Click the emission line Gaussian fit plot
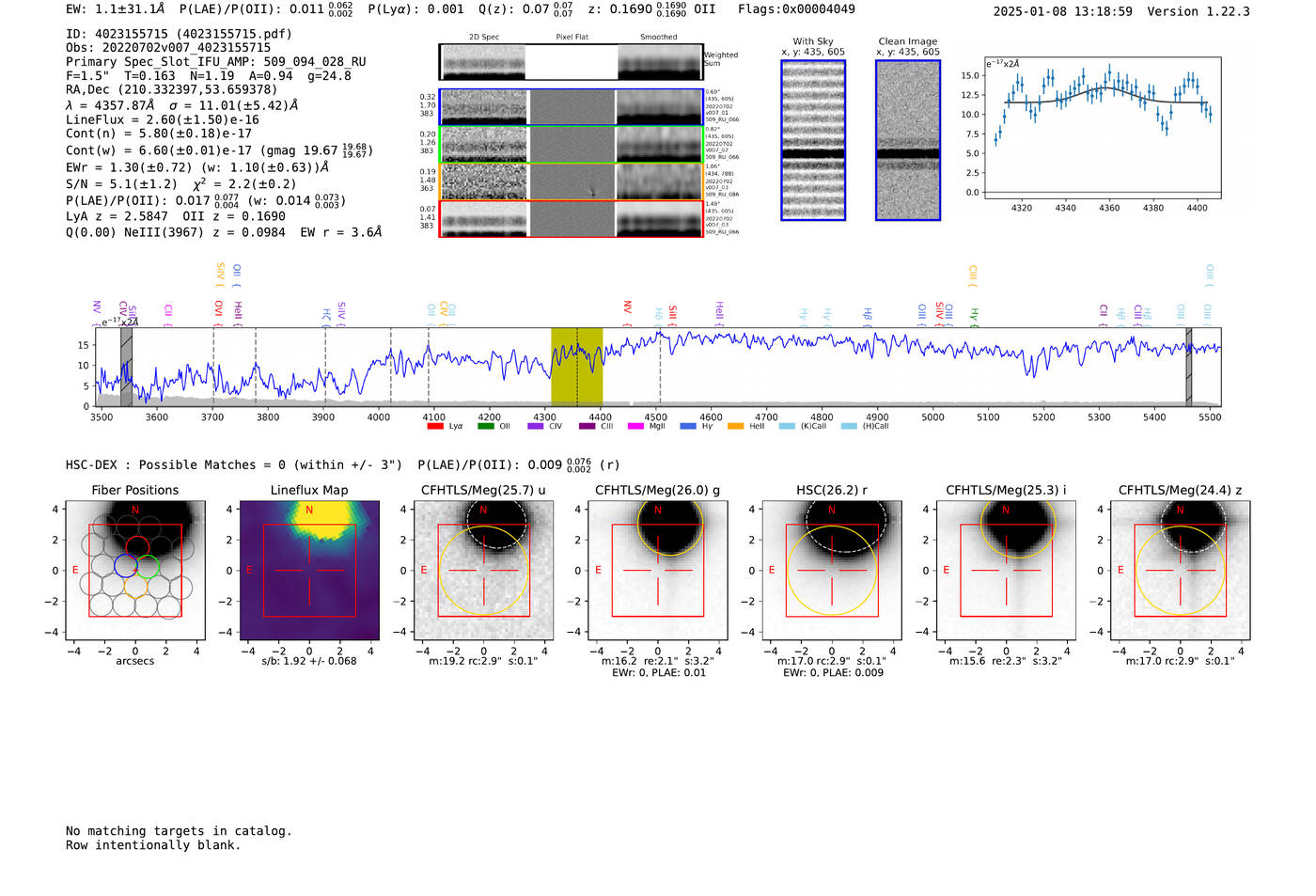Viewport: 1316px width, 896px height. [x=1102, y=128]
